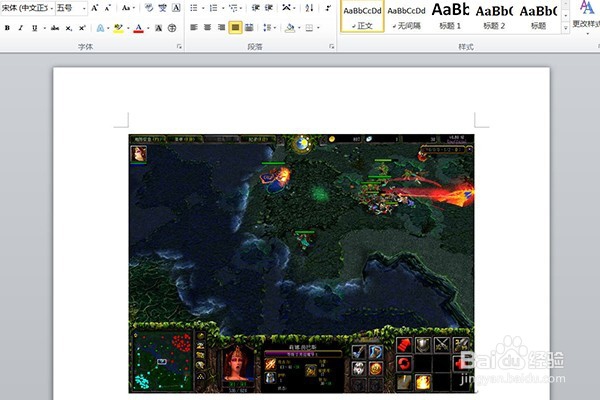The height and width of the screenshot is (400, 600).
Task: Click the Clear Formatting icon
Action: pyautogui.click(x=149, y=8)
